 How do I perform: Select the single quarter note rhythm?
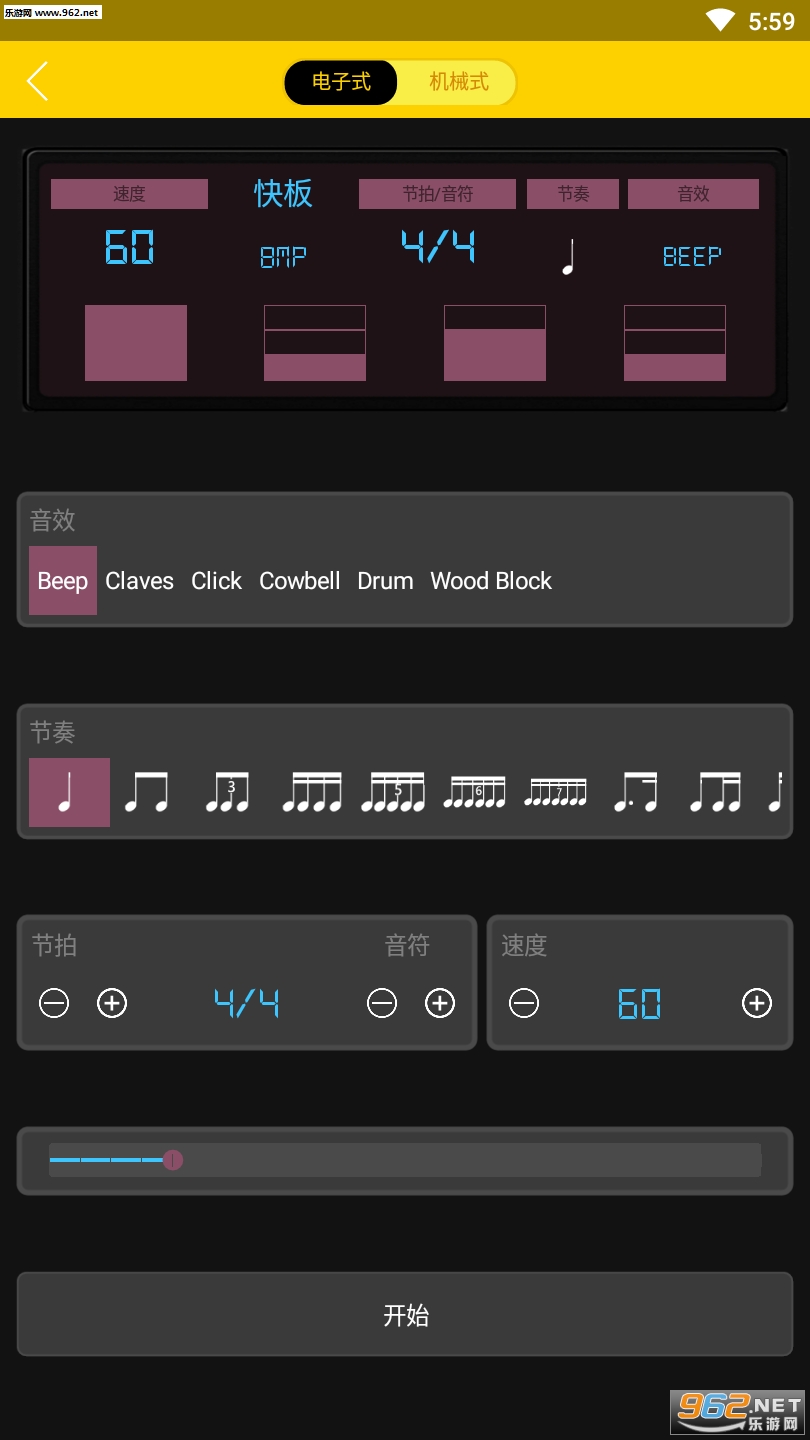69,792
